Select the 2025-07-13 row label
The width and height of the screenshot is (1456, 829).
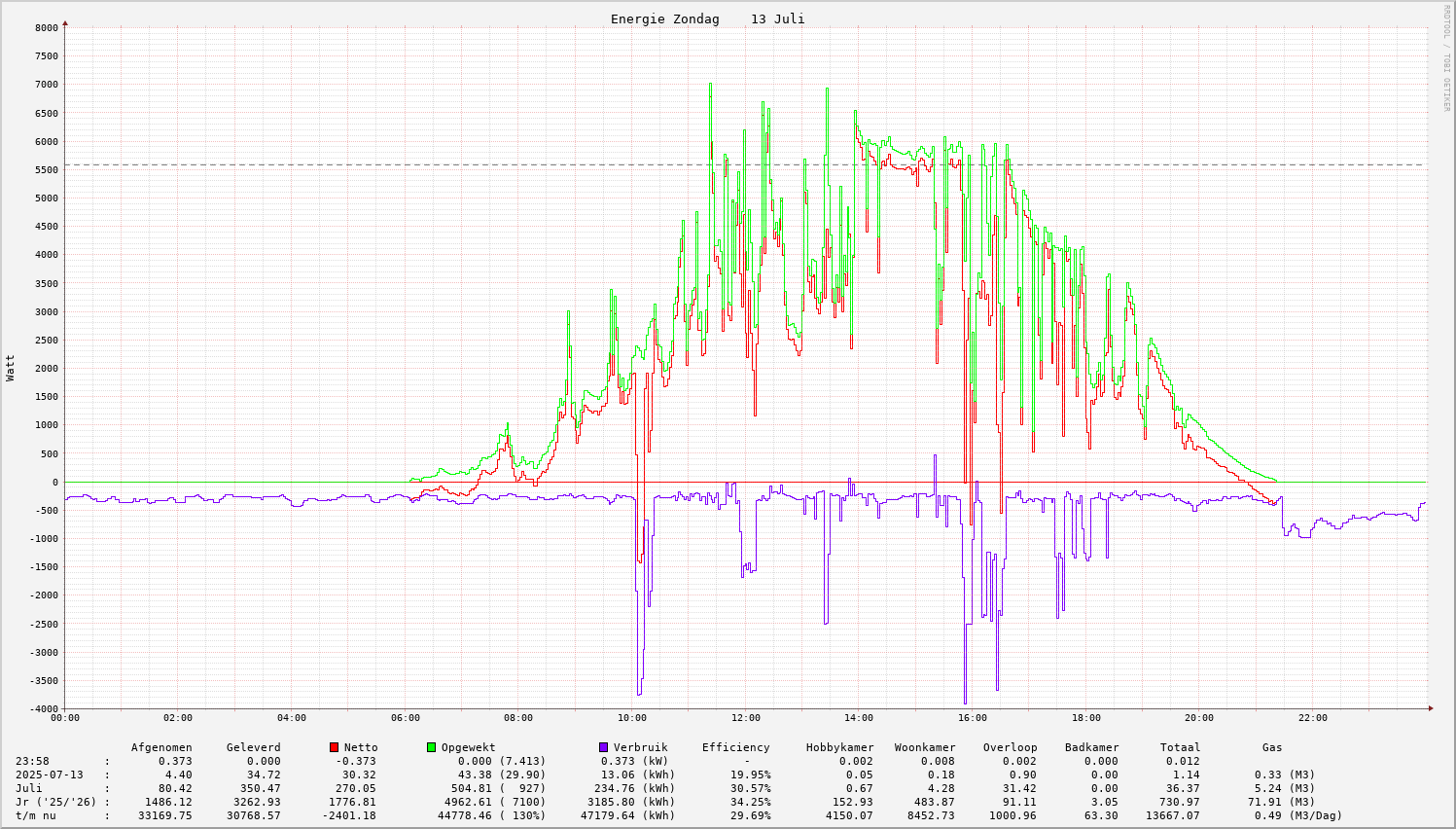coord(51,775)
